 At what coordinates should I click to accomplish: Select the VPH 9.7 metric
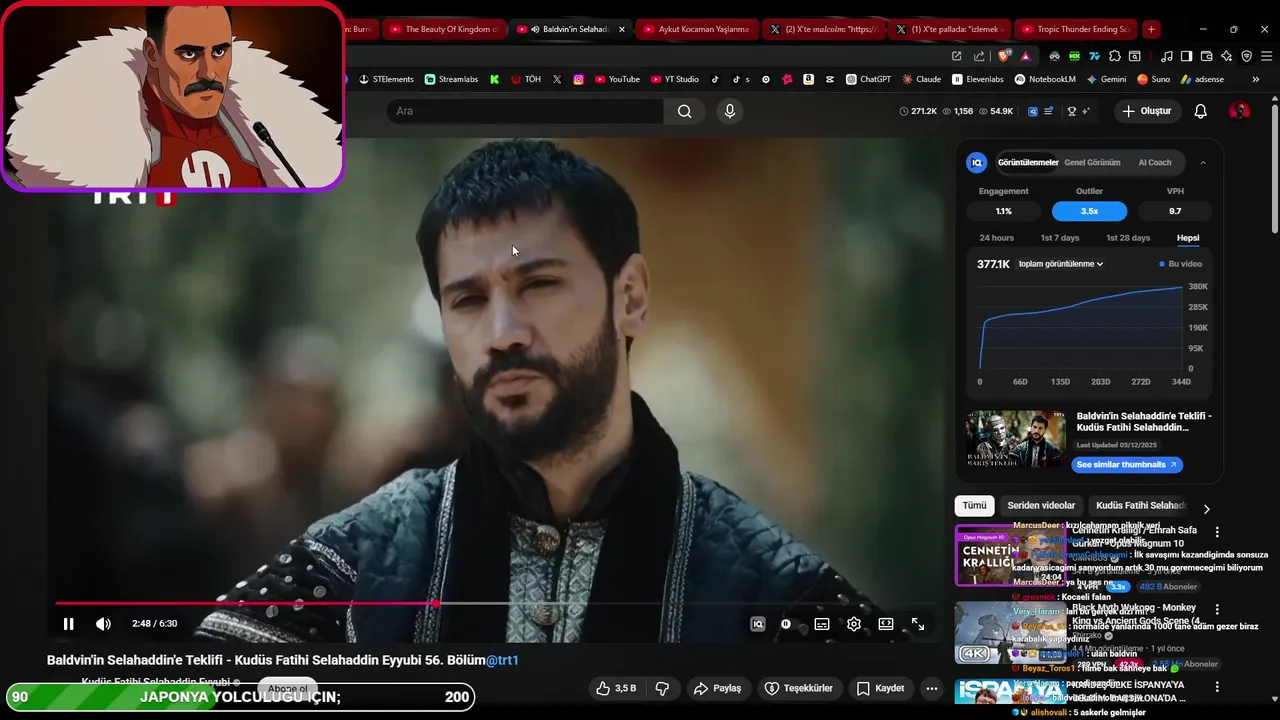tap(1175, 211)
